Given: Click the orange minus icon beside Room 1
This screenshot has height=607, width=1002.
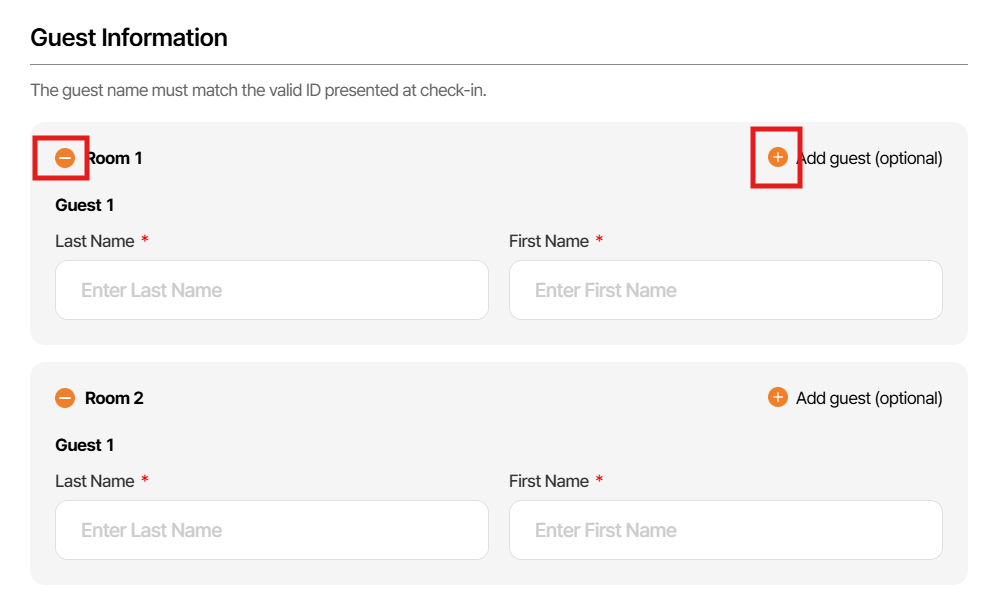Looking at the screenshot, I should coord(65,158).
